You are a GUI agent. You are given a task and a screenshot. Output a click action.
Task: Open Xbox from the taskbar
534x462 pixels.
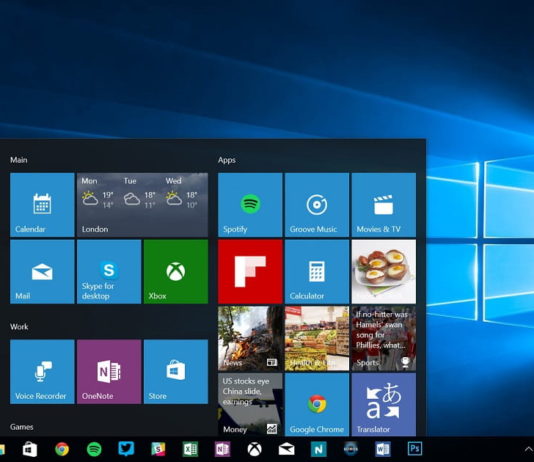pos(254,449)
